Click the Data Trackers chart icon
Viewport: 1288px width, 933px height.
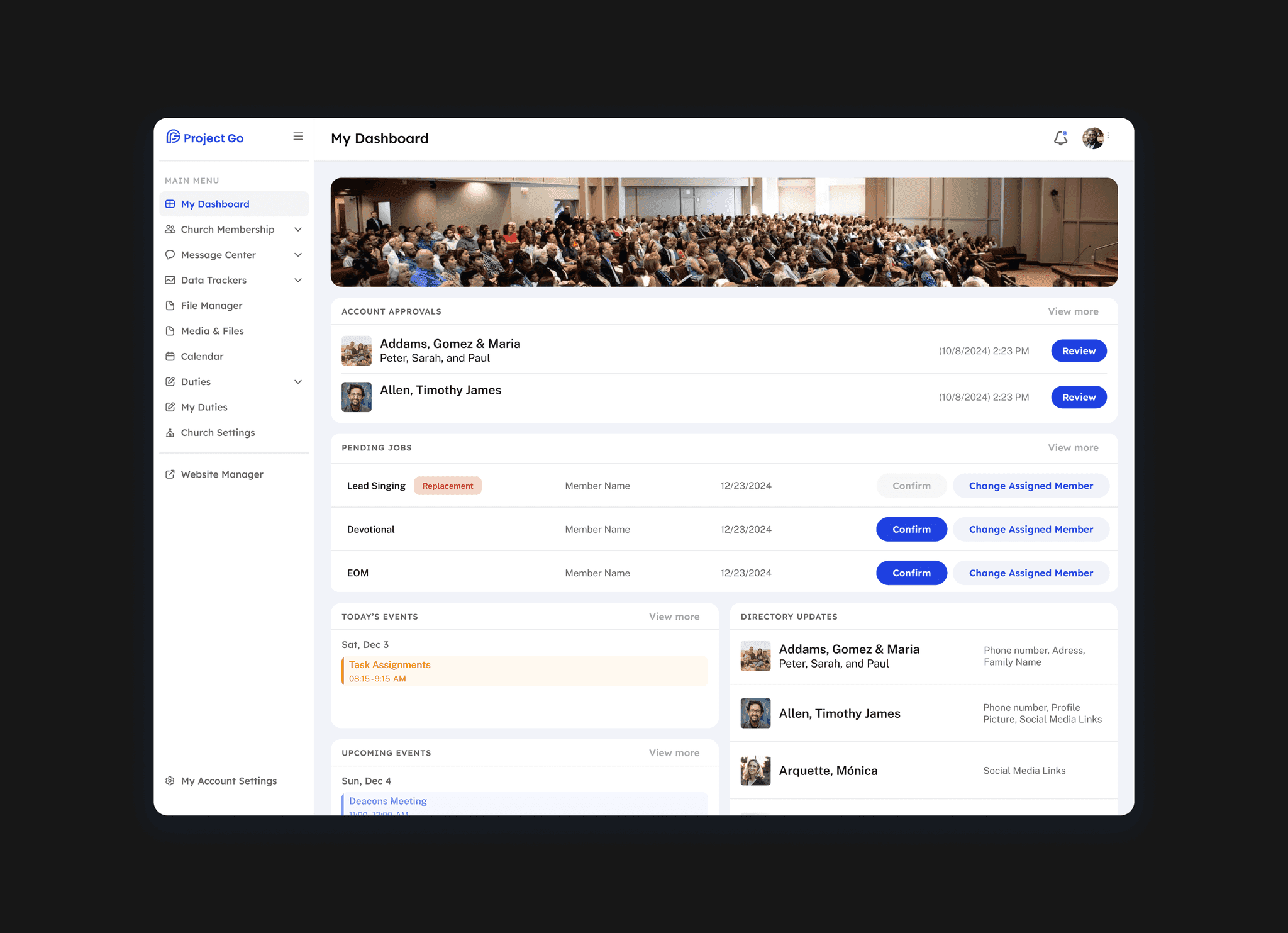tap(170, 280)
